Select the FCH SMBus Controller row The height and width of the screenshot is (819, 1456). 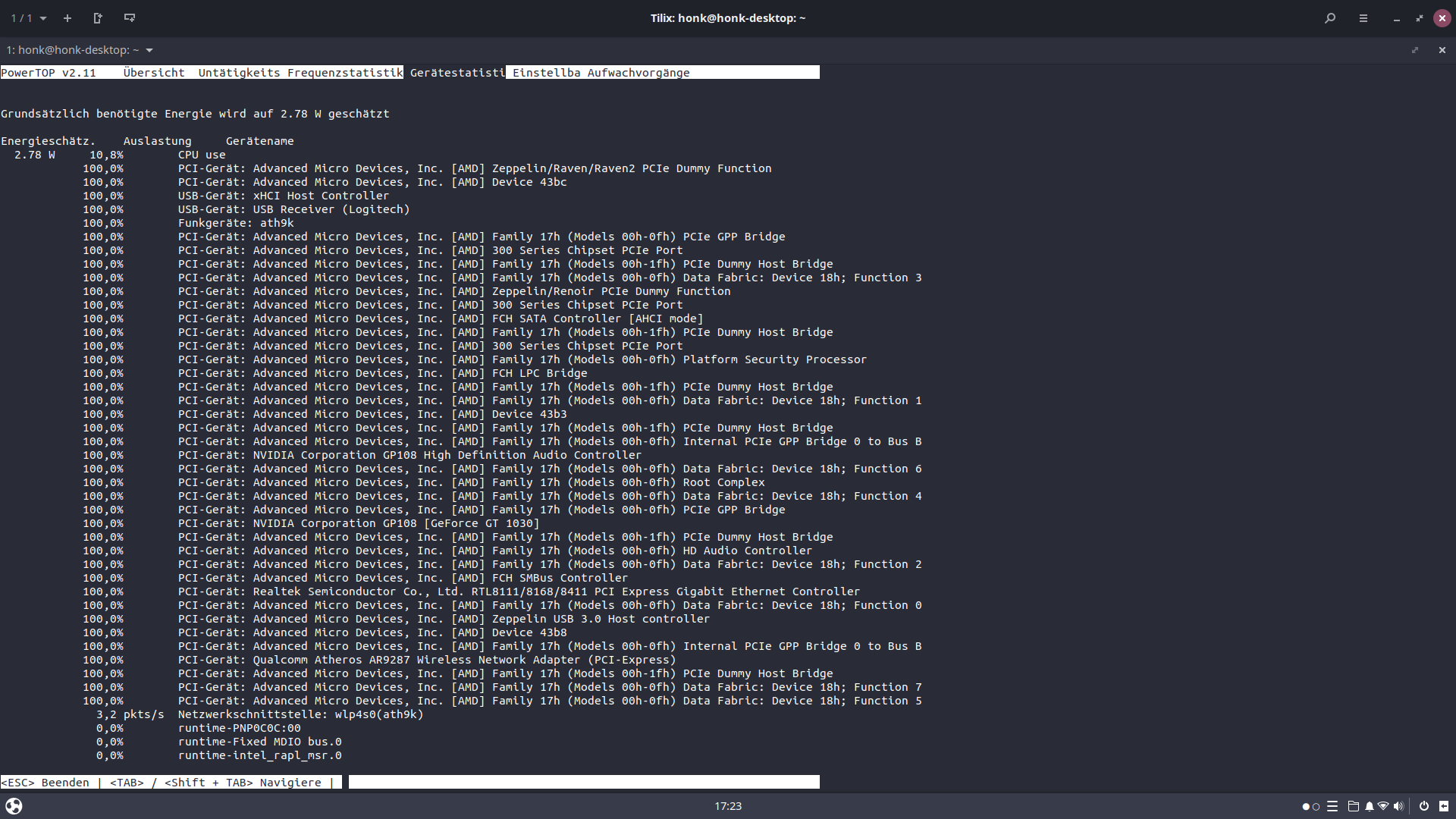356,578
